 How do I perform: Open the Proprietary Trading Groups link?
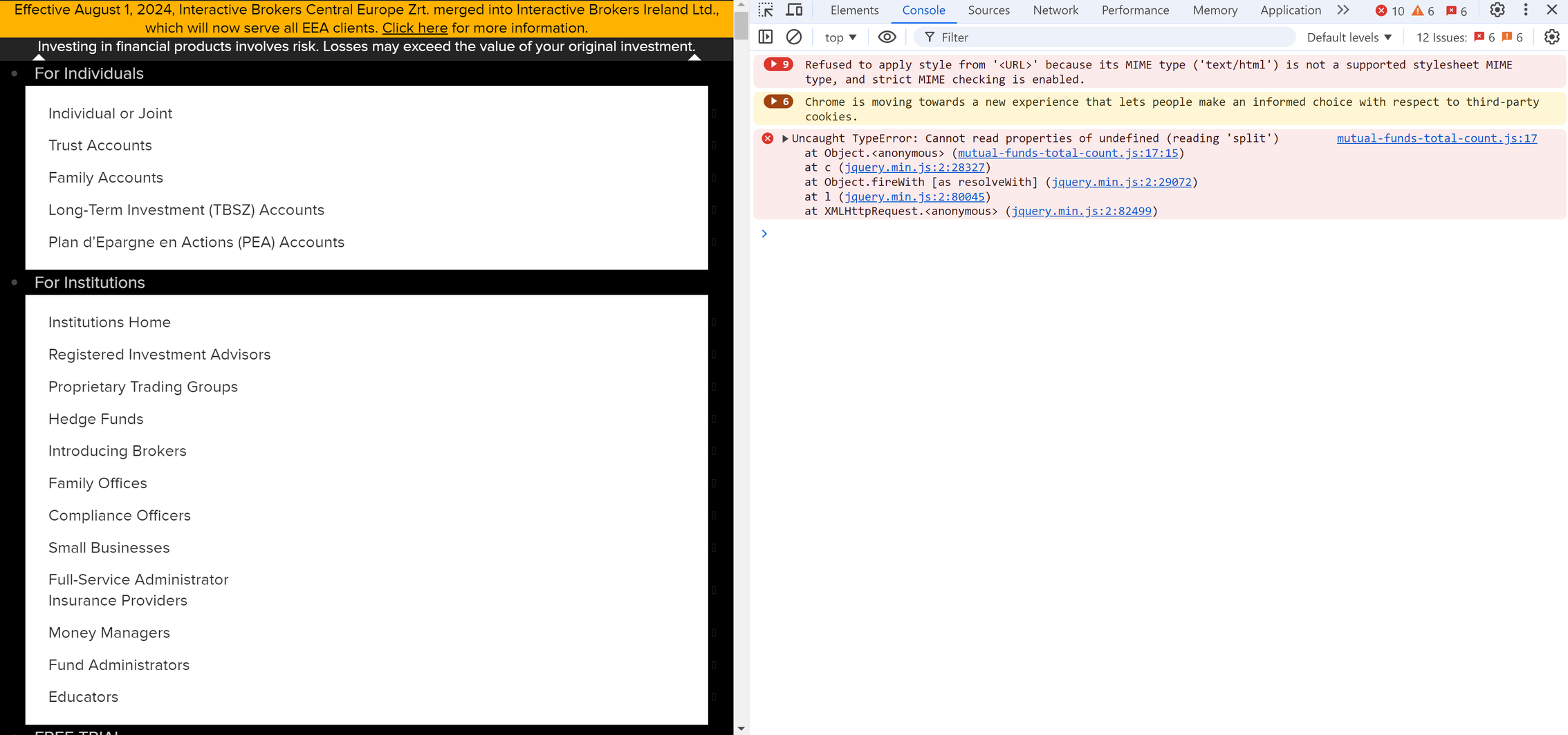(142, 387)
